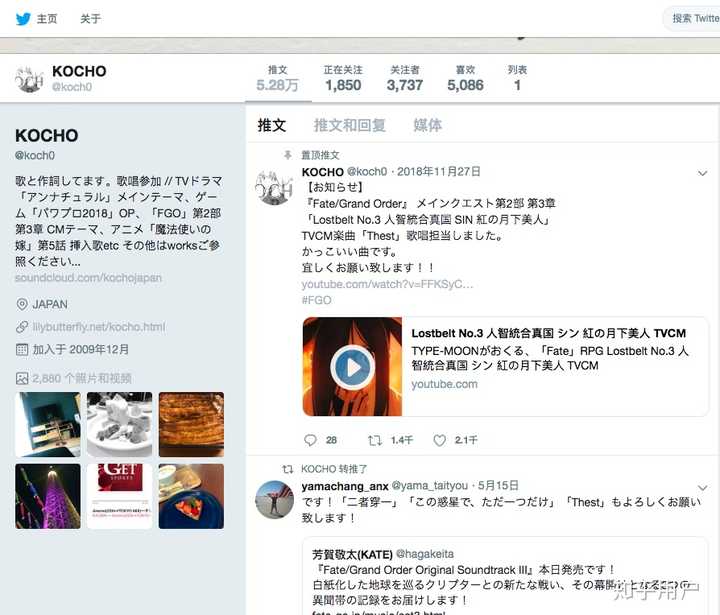Open the purple lit tower thumbnail

48,496
